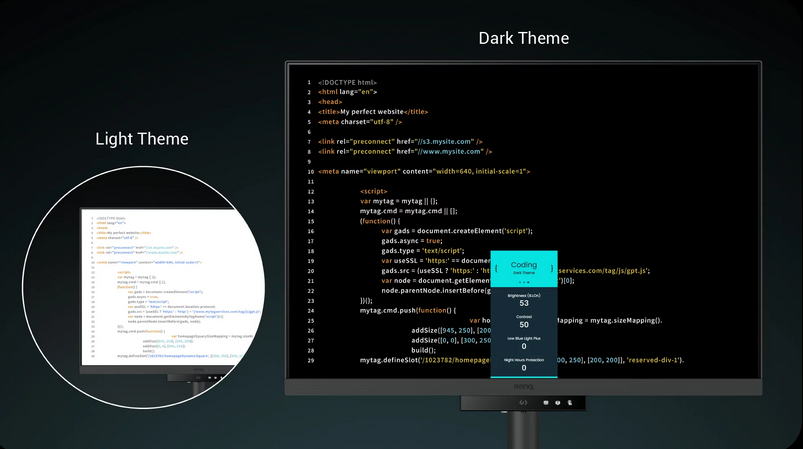803x449 pixels.
Task: Click "mytag.cmd = mytag.cmd || [];" line
Action: 409,211
